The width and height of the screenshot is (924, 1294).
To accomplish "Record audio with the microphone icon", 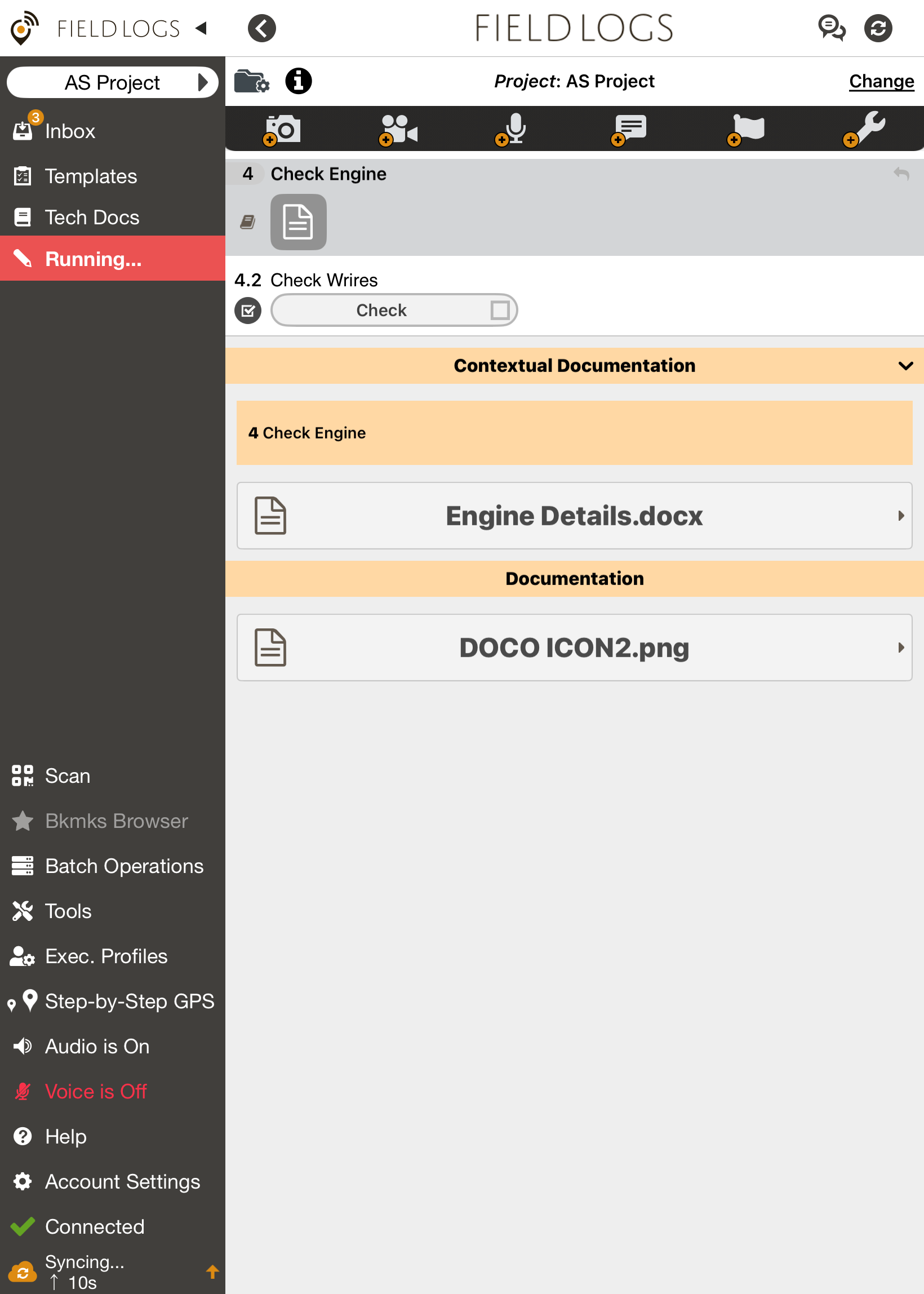I will [511, 128].
